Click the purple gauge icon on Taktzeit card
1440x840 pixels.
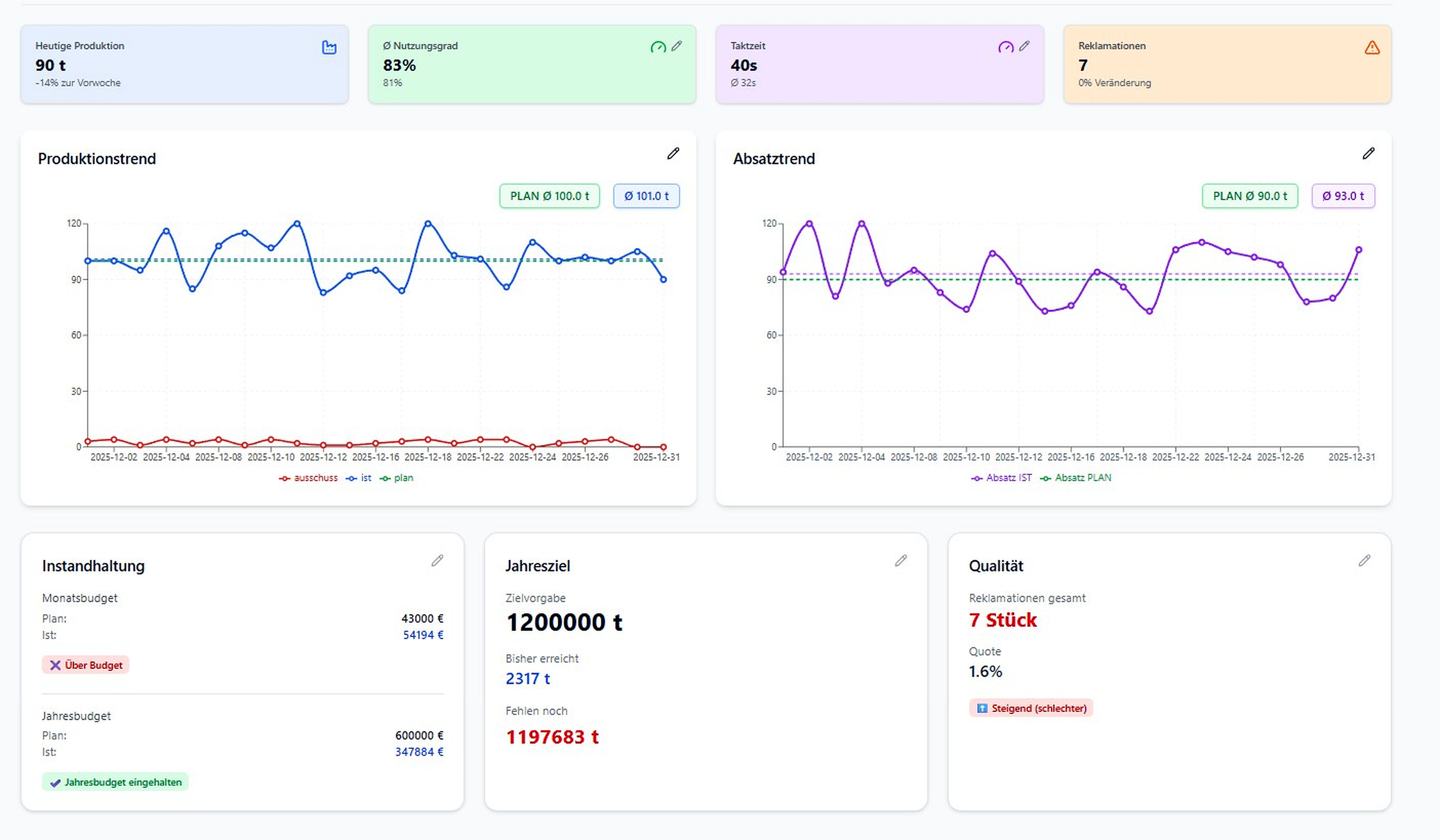tap(1006, 47)
